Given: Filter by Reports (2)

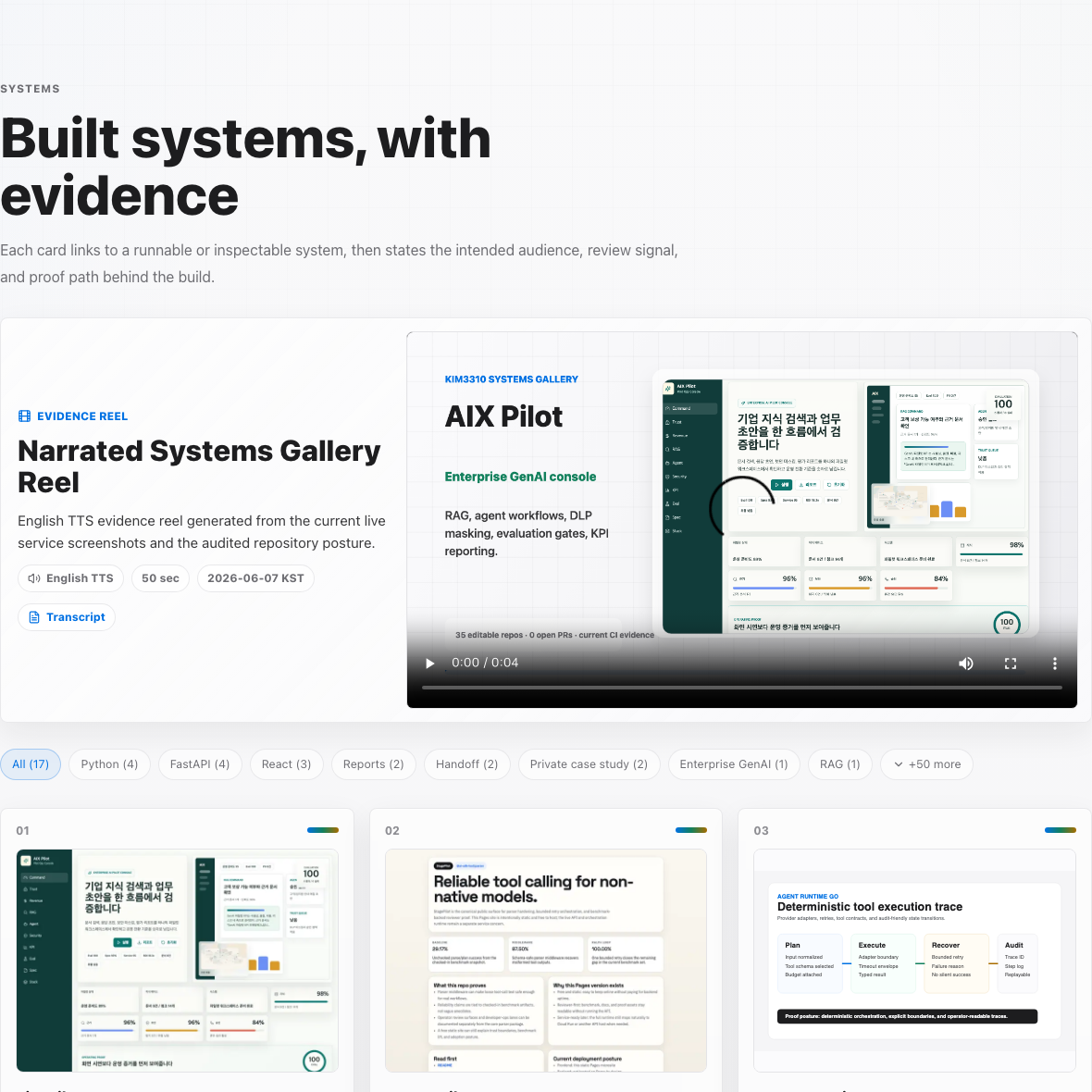Looking at the screenshot, I should click(x=373, y=764).
